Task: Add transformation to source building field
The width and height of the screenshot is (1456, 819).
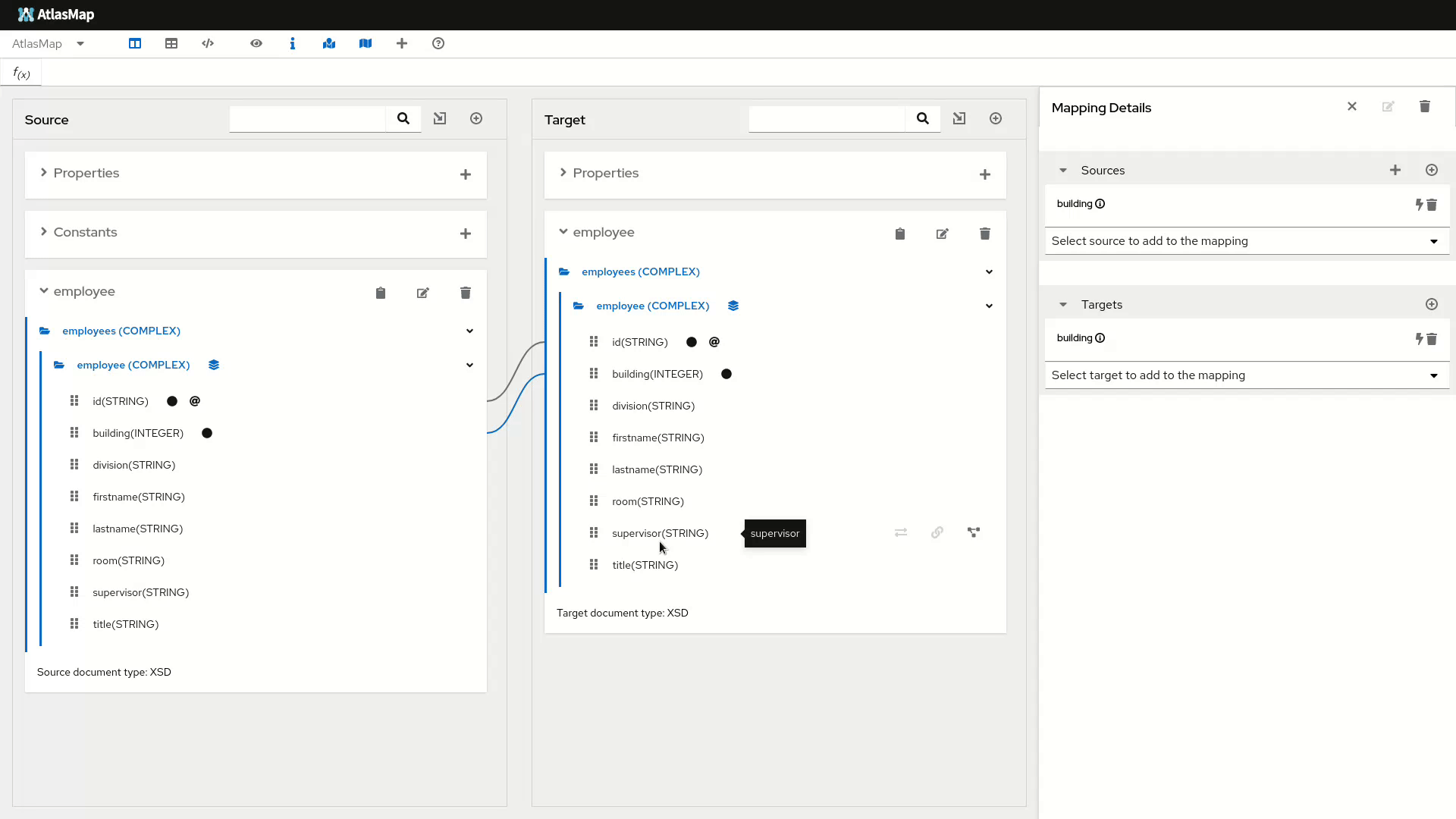Action: click(x=1418, y=204)
